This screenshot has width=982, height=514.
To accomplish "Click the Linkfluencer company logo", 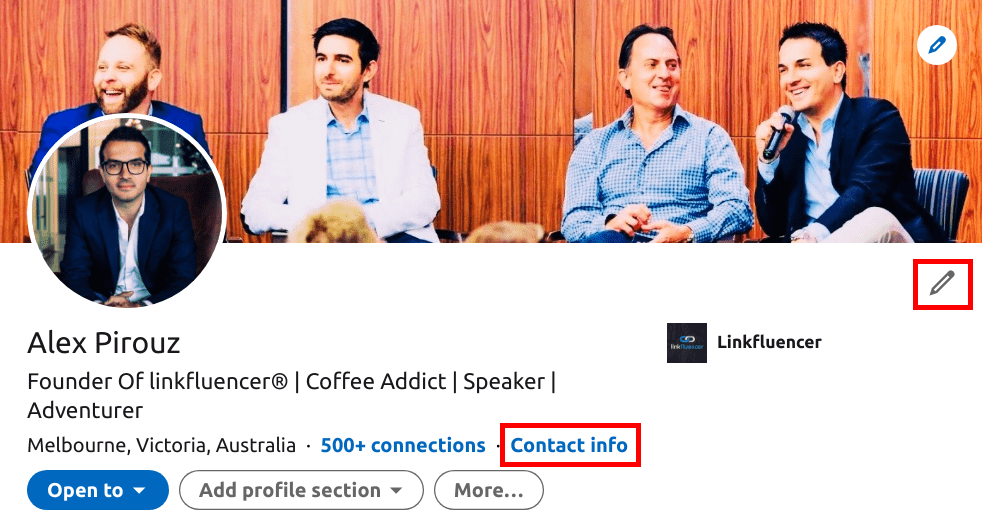I will tap(686, 342).
